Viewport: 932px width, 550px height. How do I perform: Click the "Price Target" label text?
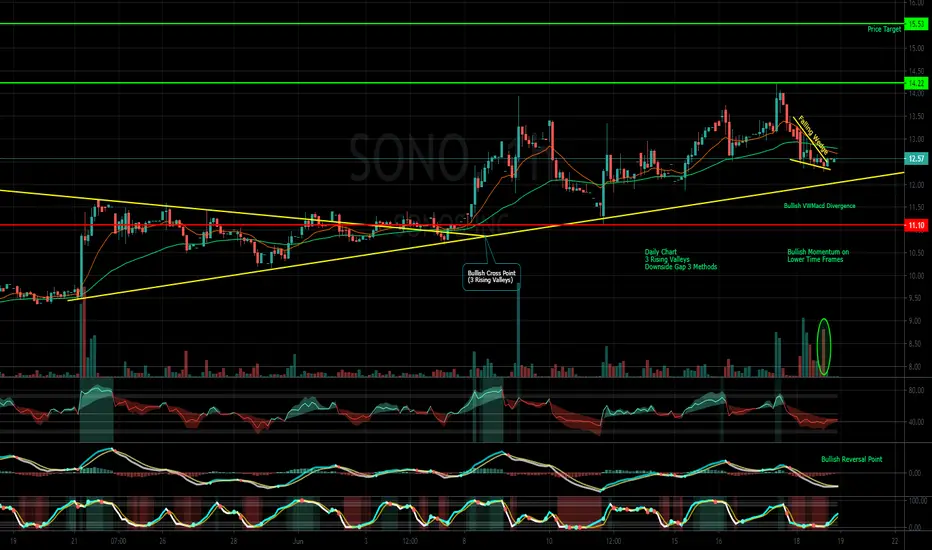pyautogui.click(x=884, y=29)
